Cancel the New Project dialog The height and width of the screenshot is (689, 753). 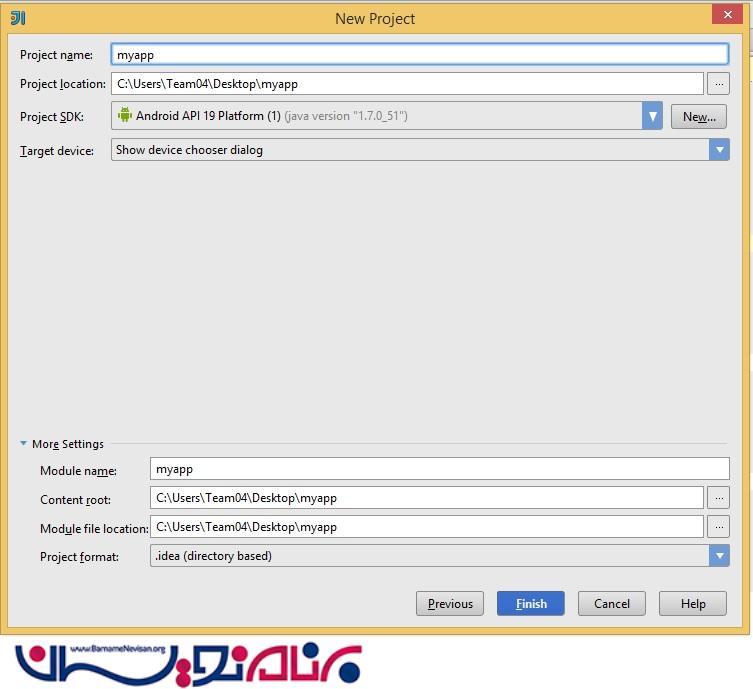tap(611, 604)
